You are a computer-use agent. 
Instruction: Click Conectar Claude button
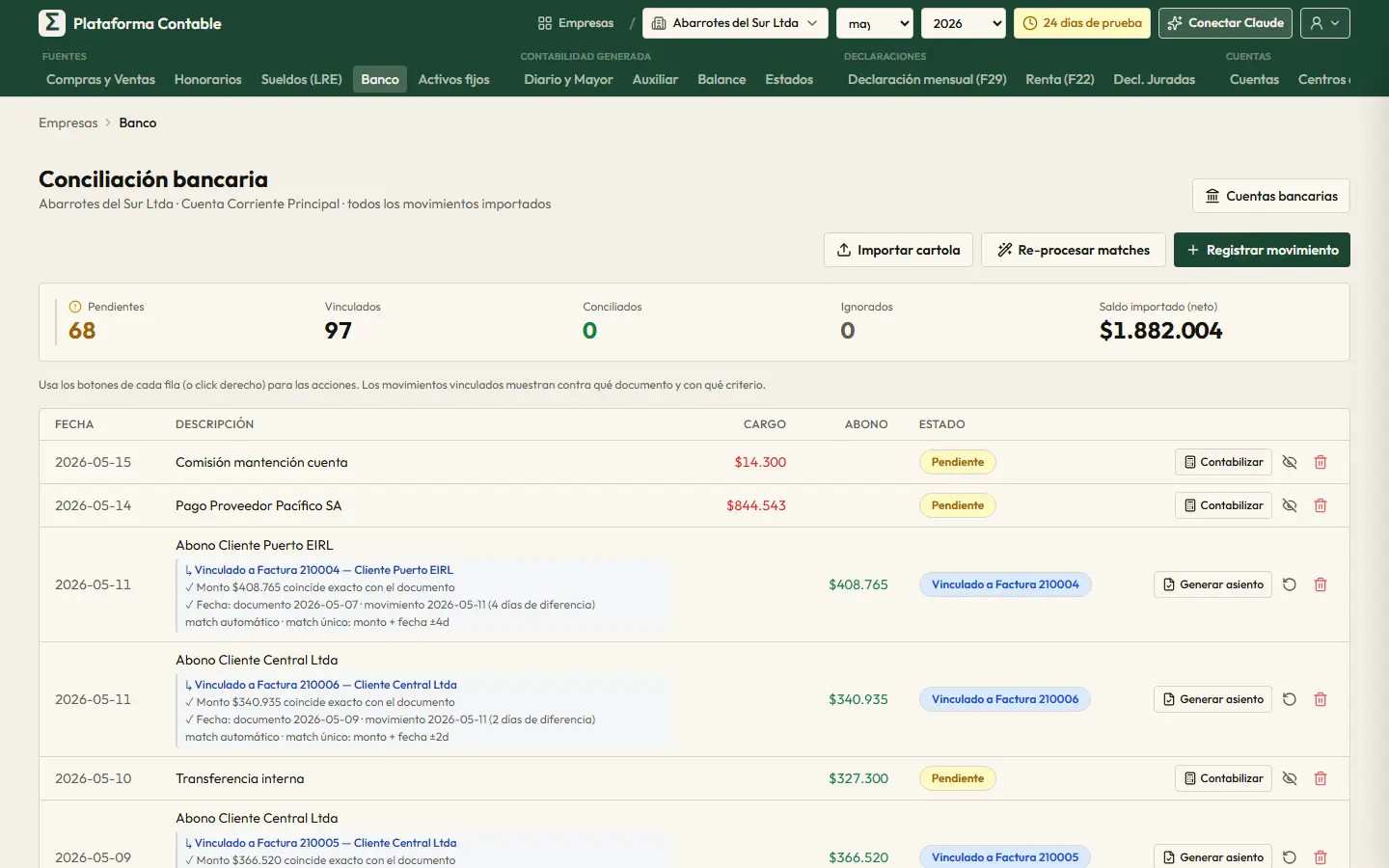point(1226,23)
